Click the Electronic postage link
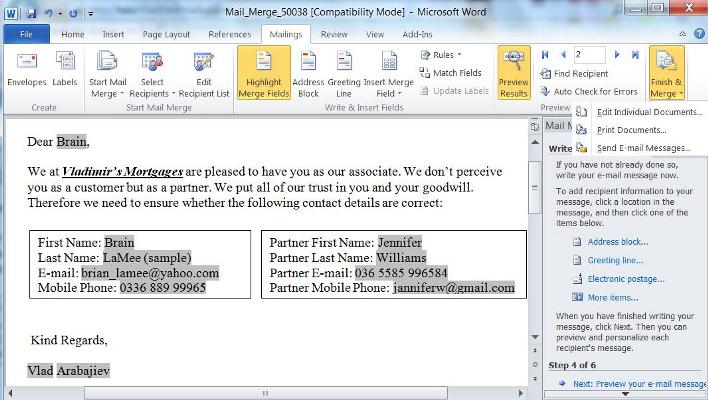This screenshot has width=708, height=400. pyautogui.click(x=625, y=279)
